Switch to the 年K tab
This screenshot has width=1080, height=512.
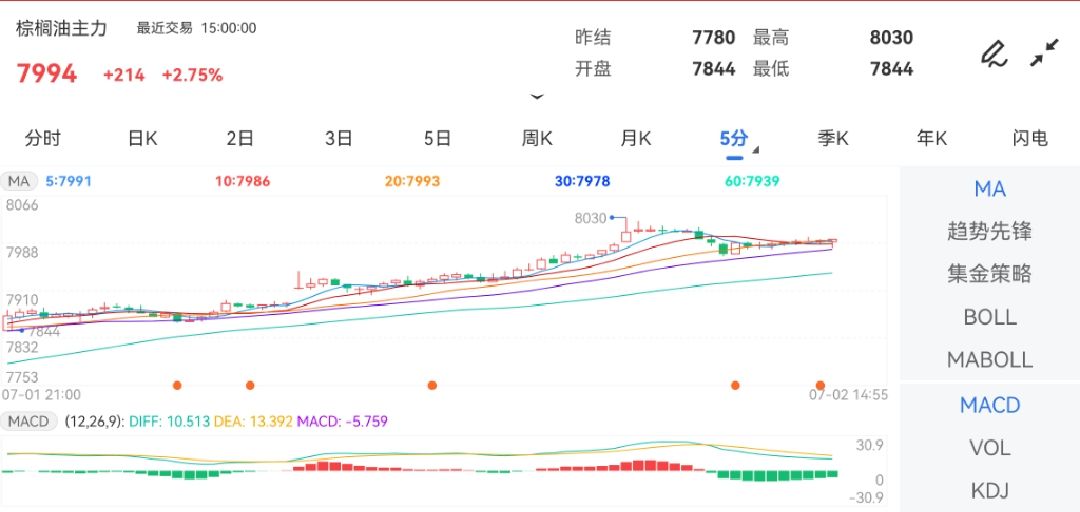point(931,139)
